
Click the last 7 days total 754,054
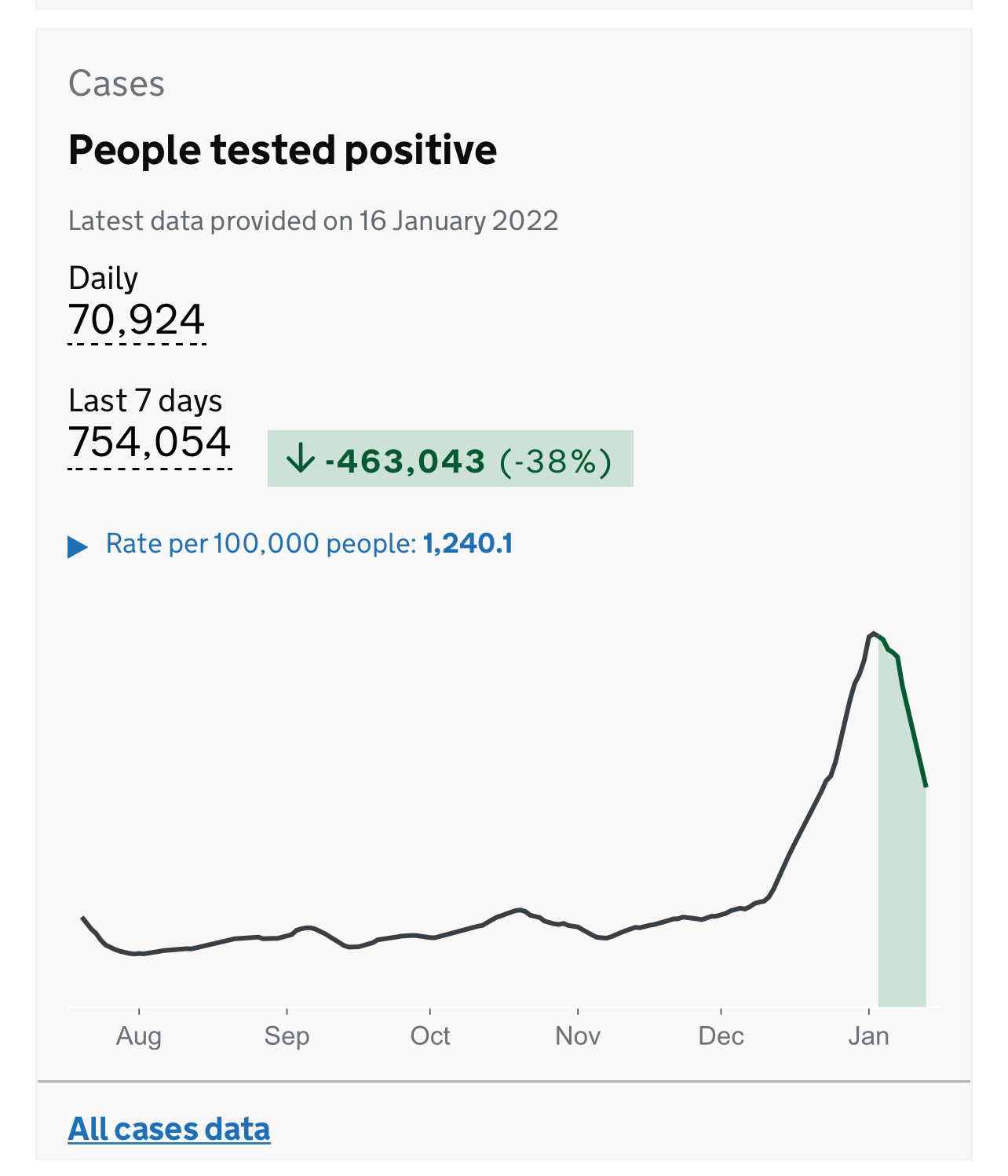150,441
